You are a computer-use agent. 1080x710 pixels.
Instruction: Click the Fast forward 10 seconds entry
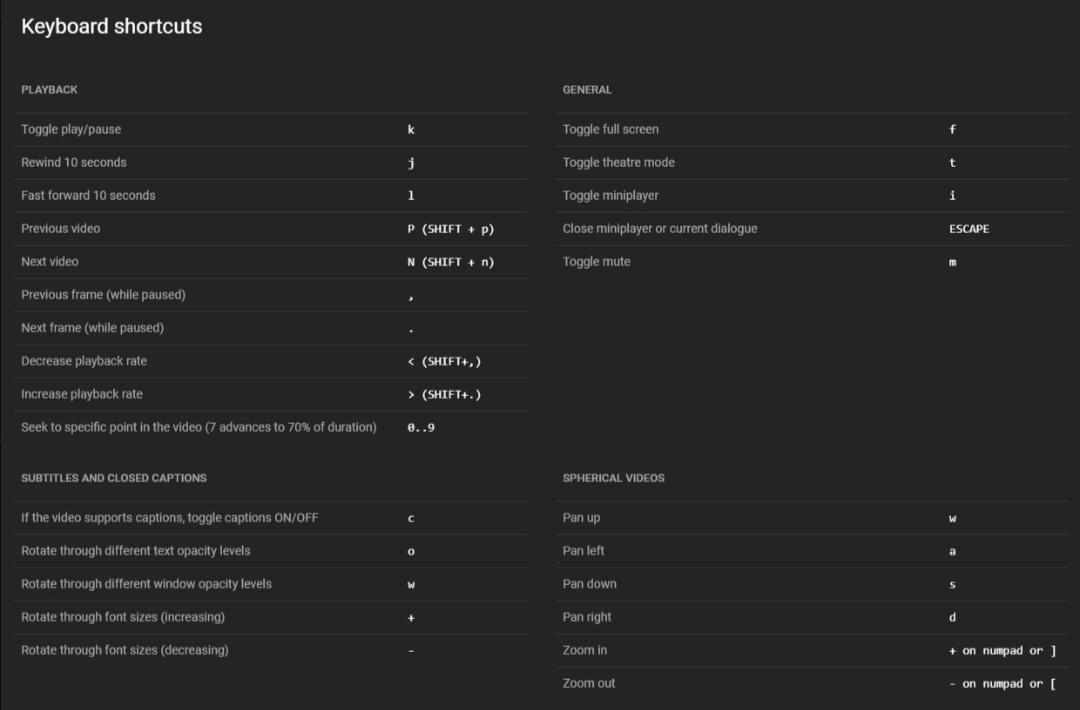pos(88,195)
